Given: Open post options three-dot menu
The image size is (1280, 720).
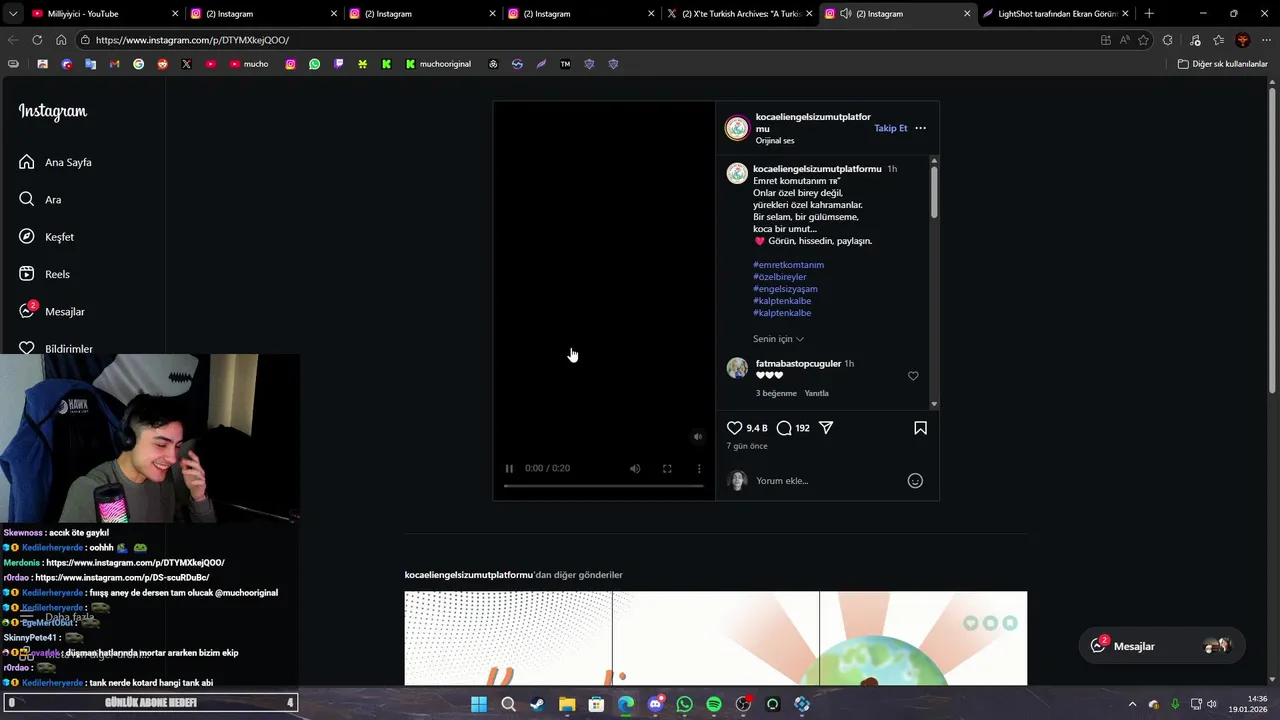Looking at the screenshot, I should tap(920, 128).
